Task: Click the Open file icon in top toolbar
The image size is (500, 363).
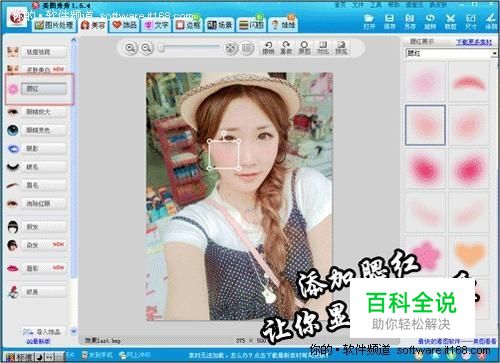Action: pyautogui.click(x=369, y=21)
